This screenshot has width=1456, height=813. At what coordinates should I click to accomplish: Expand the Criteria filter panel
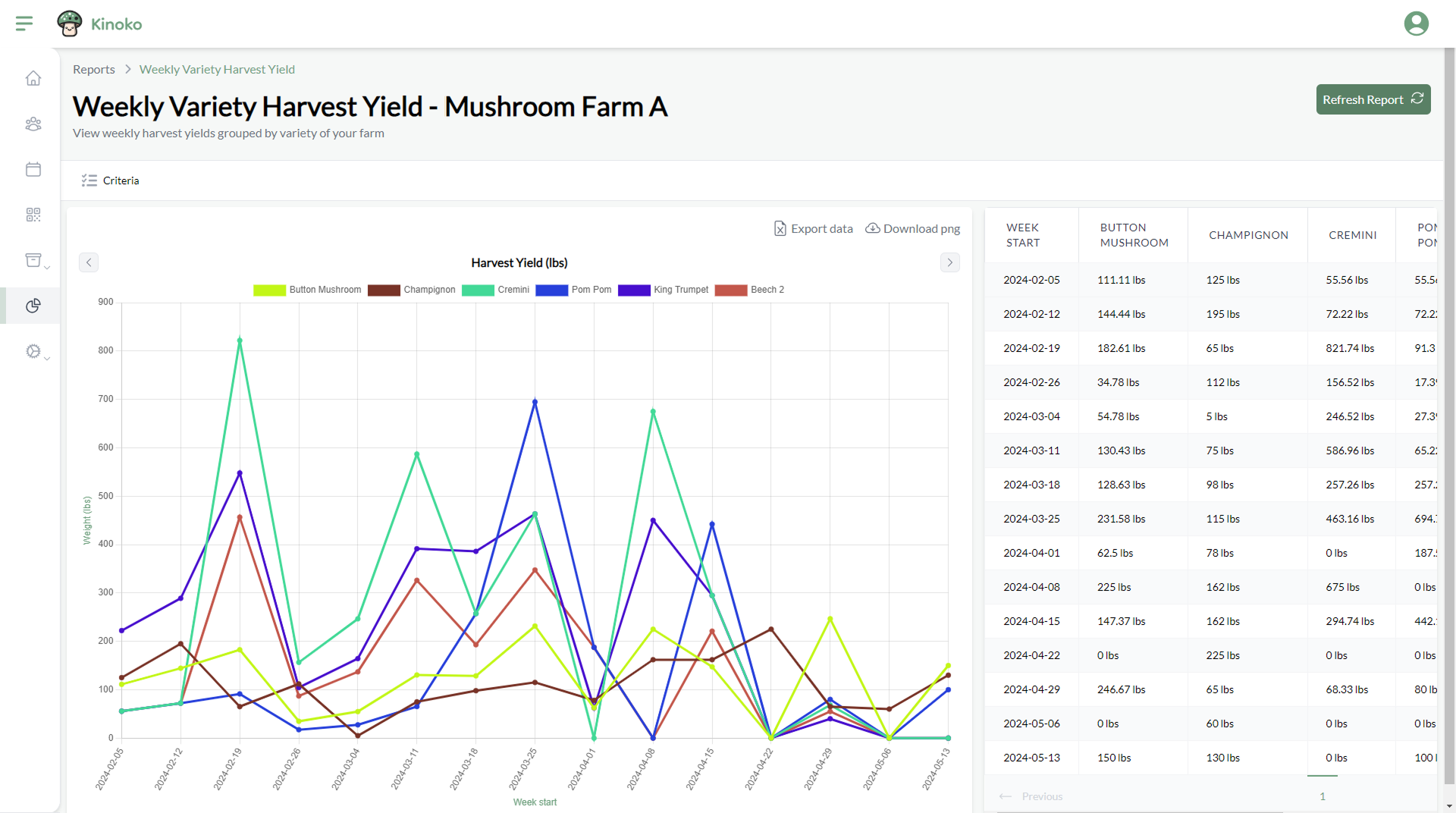click(111, 180)
